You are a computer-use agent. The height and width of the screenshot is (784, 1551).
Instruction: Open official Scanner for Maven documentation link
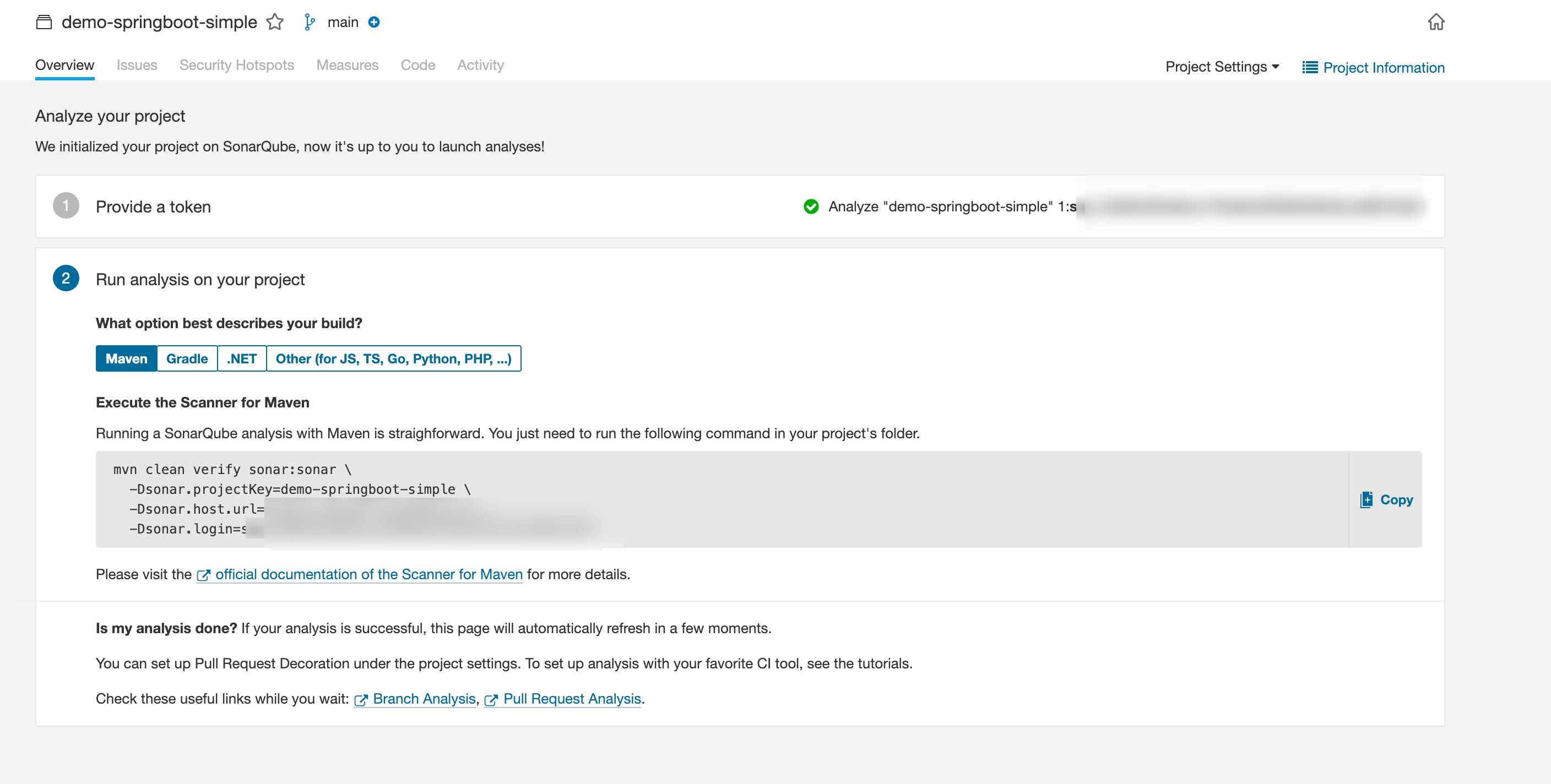(x=368, y=574)
